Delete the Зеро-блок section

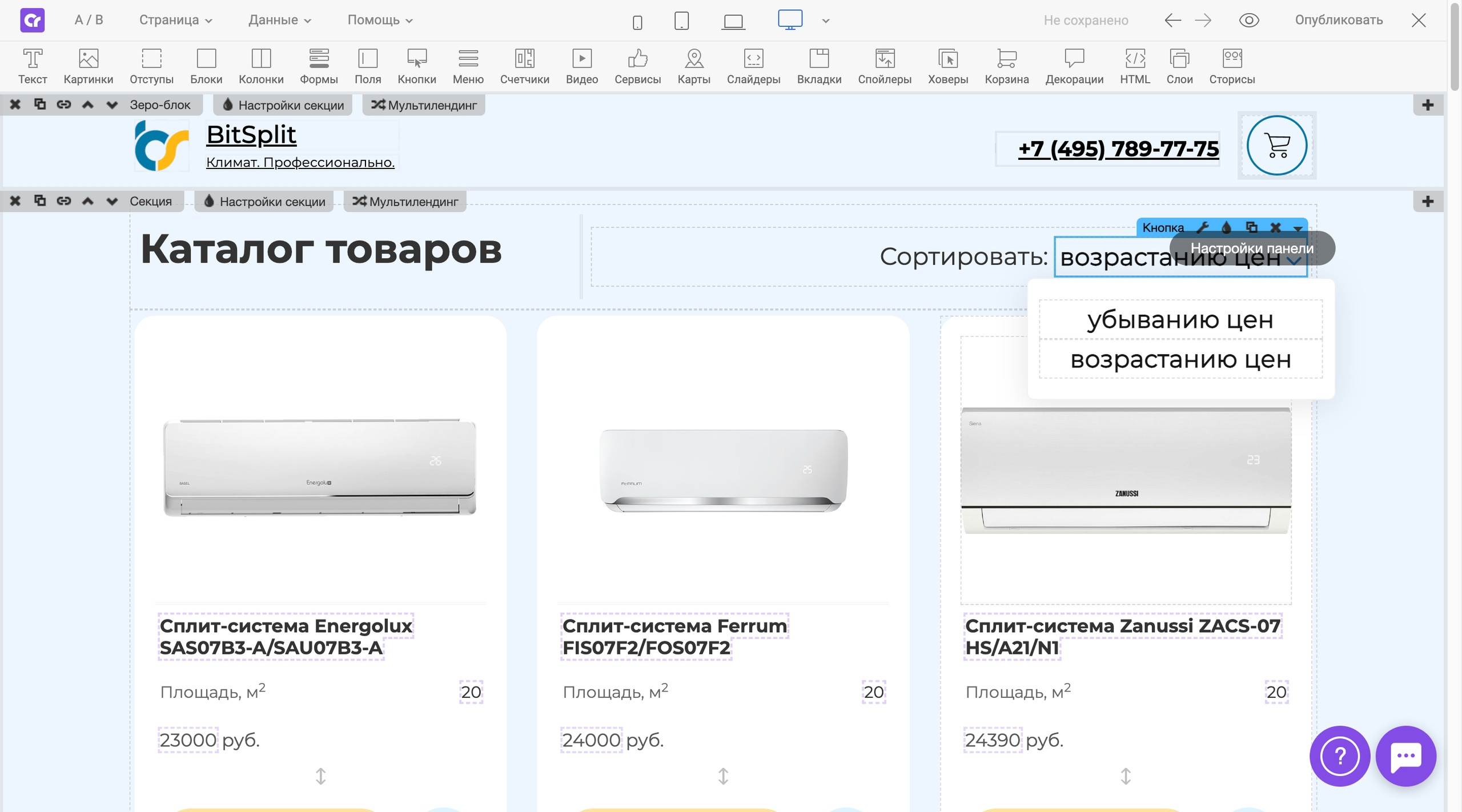point(15,104)
